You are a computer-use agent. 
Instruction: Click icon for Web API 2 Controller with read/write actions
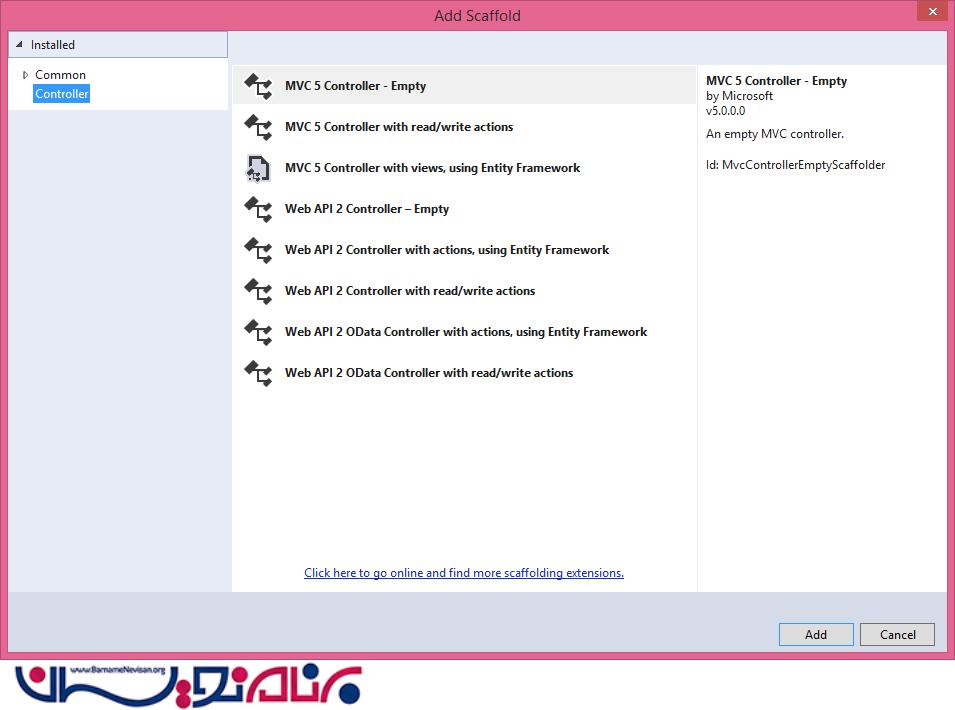(x=258, y=290)
